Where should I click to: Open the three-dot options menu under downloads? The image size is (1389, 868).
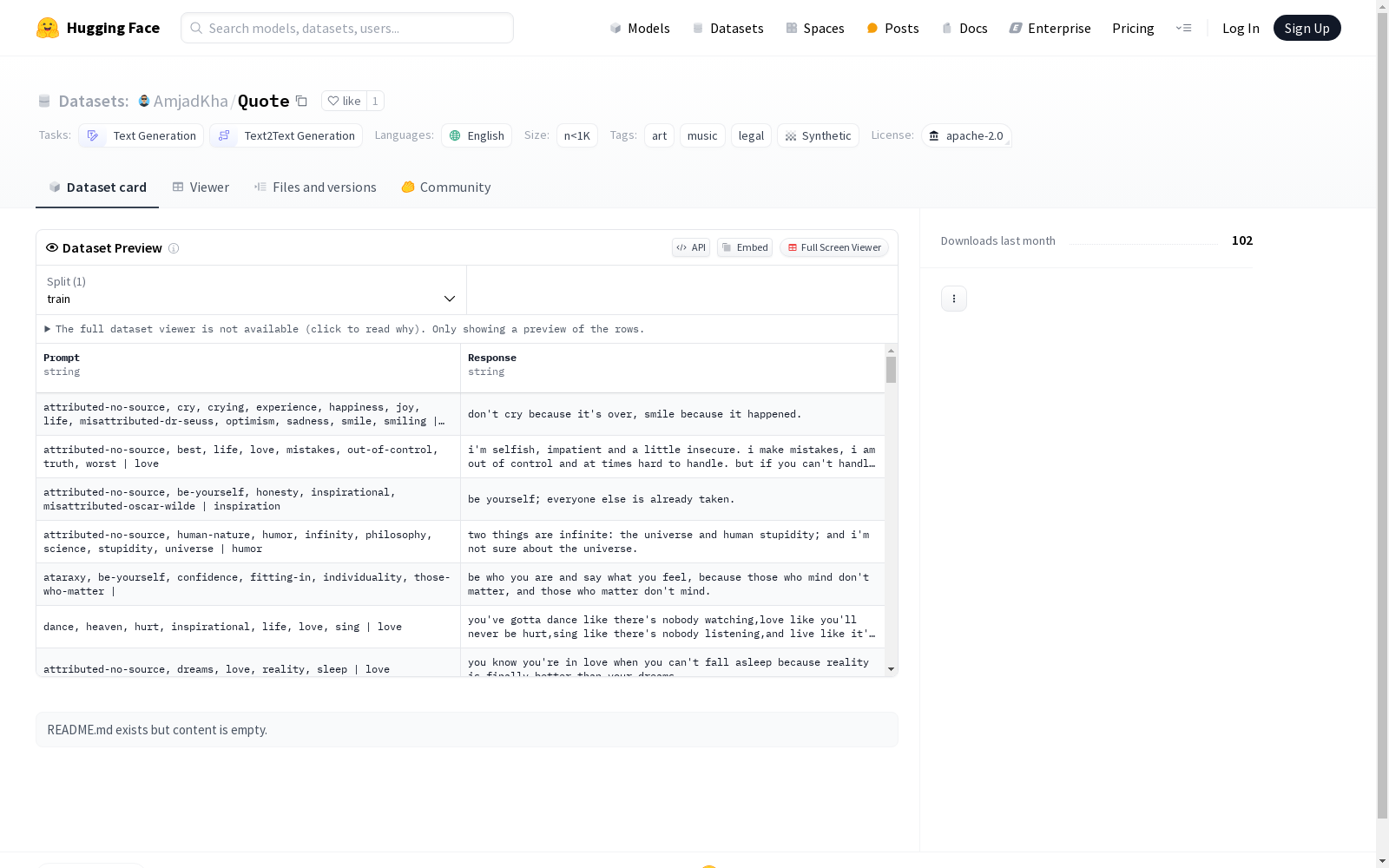954,299
